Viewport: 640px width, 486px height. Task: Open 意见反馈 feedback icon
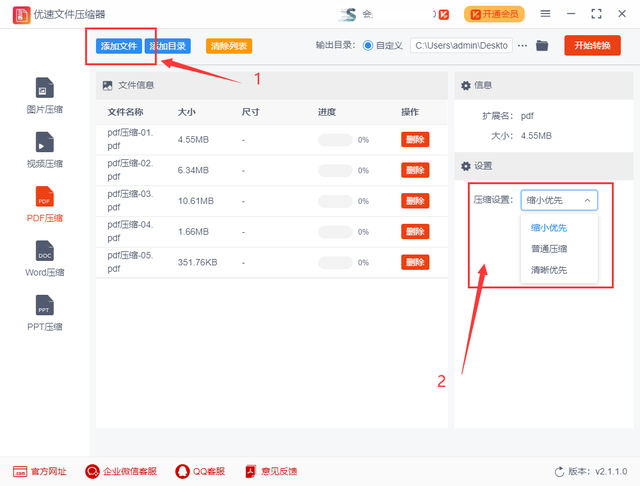(251, 471)
